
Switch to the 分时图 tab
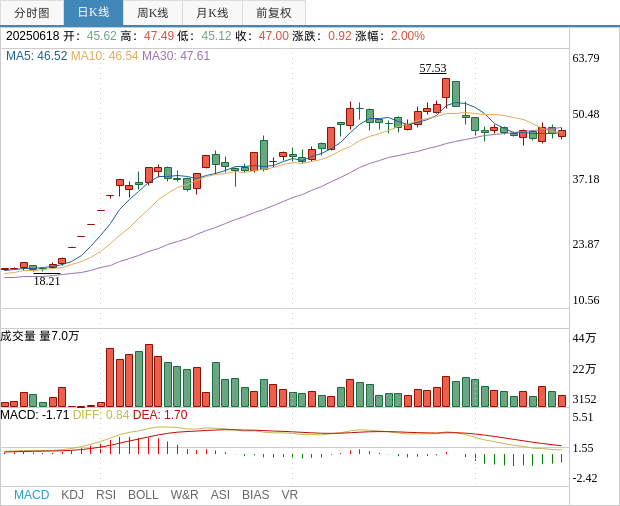pos(32,13)
